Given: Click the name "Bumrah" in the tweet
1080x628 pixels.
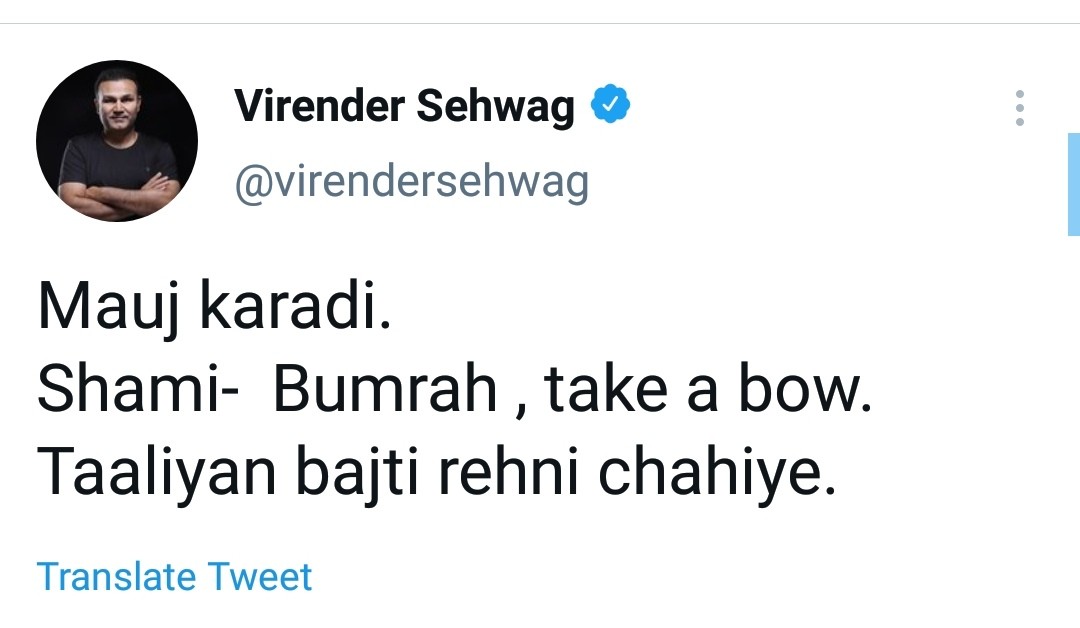Looking at the screenshot, I should tap(385, 393).
